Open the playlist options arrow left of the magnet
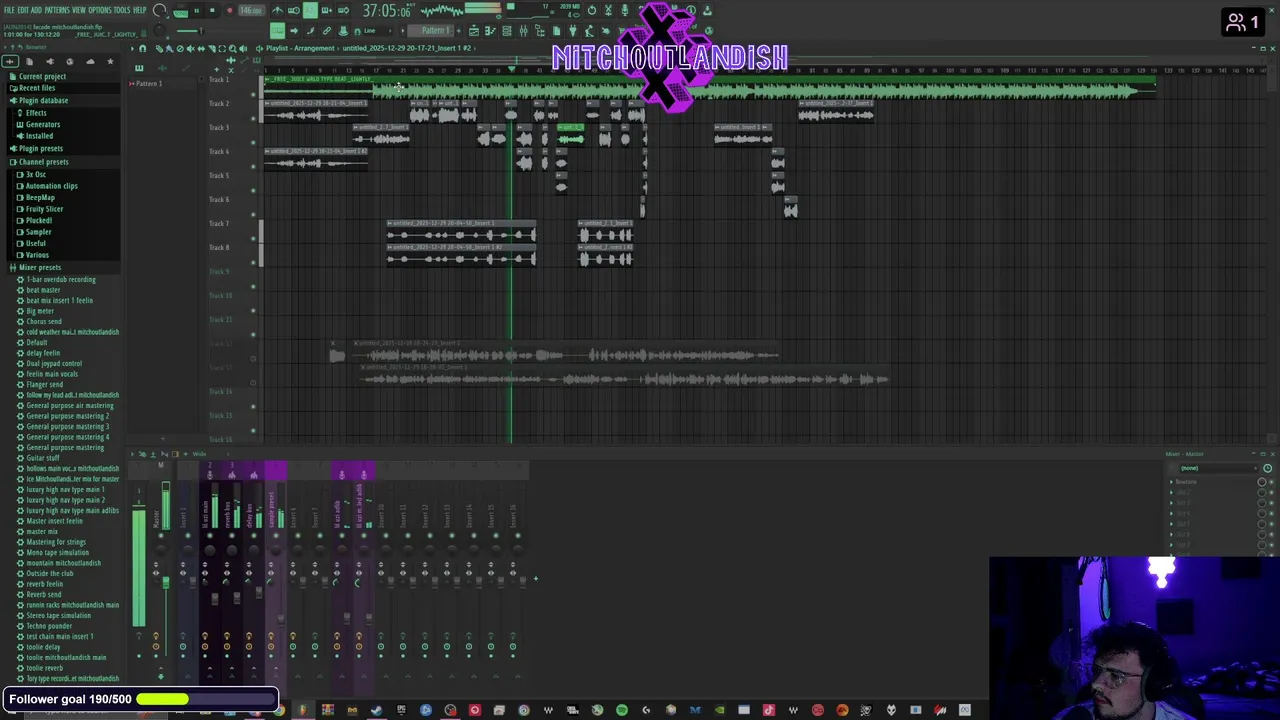This screenshot has height=720, width=1280. tap(132, 48)
